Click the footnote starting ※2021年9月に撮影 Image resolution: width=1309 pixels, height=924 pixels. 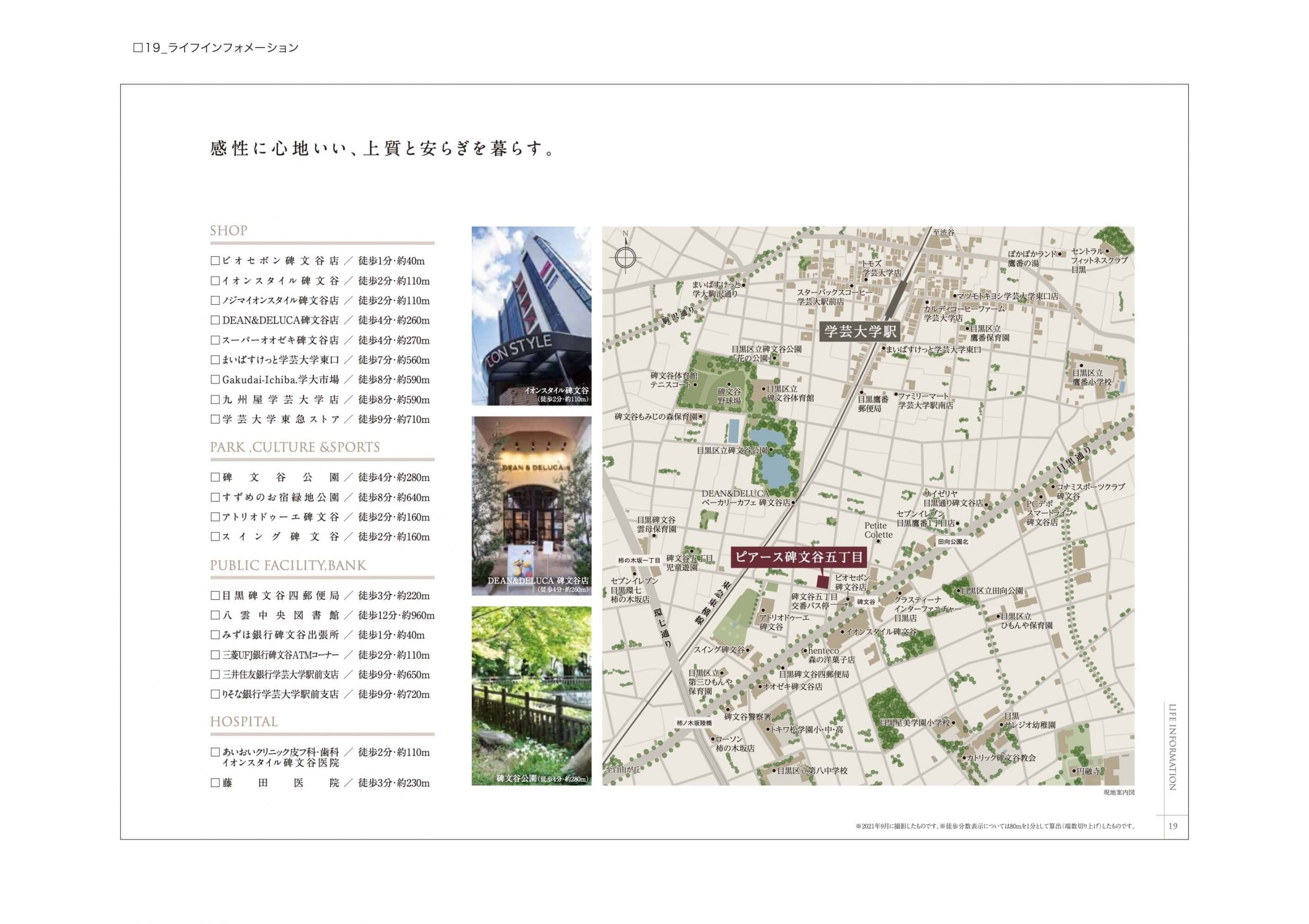click(x=995, y=826)
